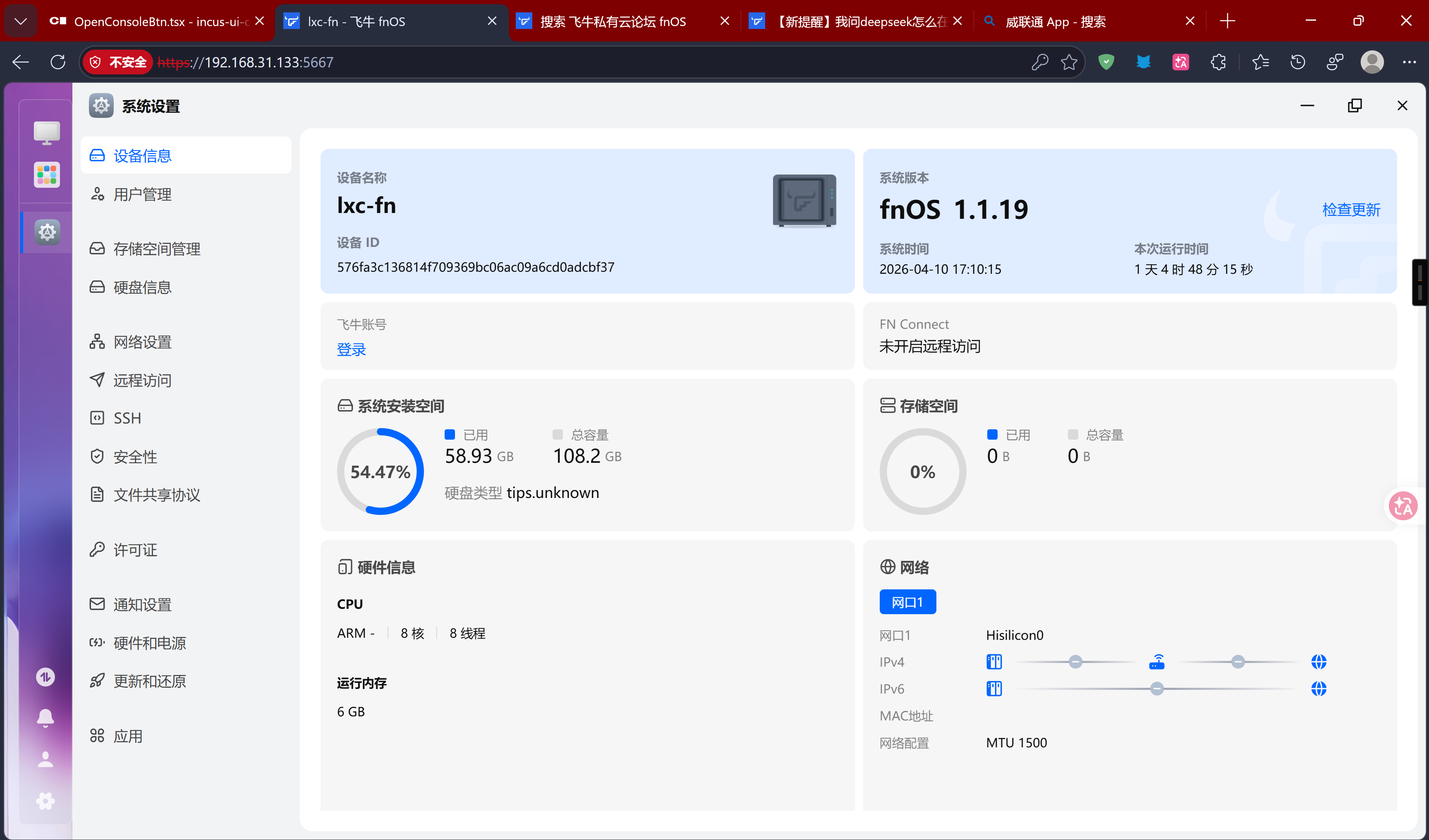Open the colorful app grid launcher icon
Viewport: 1429px width, 840px height.
click(46, 175)
